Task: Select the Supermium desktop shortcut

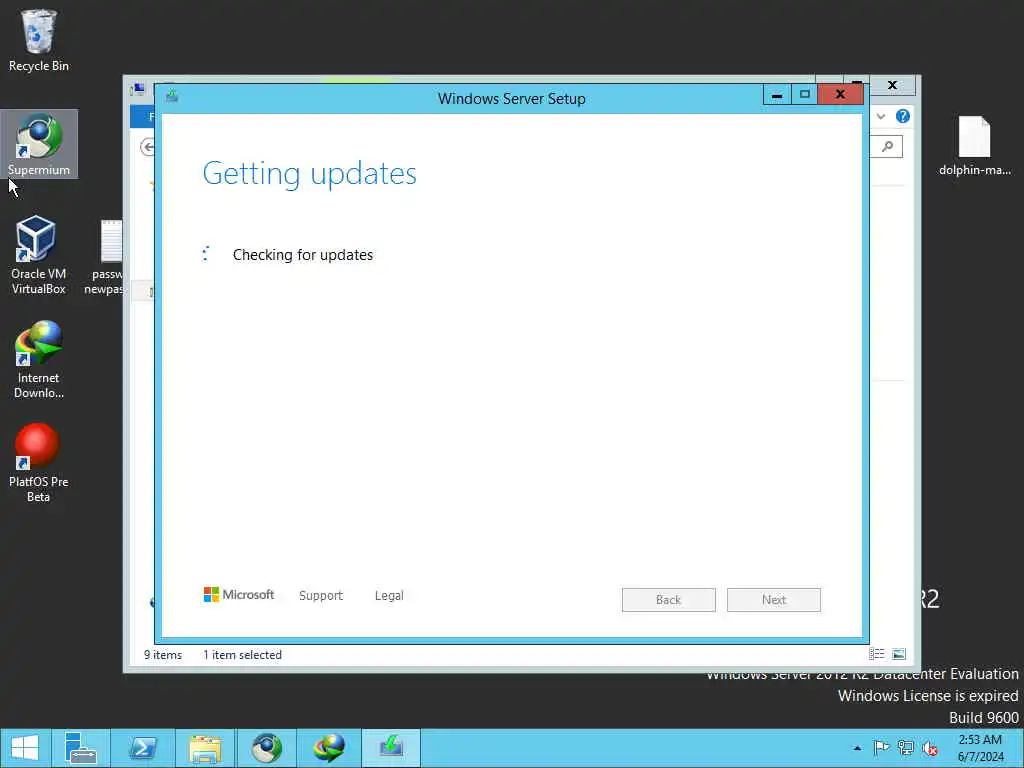Action: (x=39, y=144)
